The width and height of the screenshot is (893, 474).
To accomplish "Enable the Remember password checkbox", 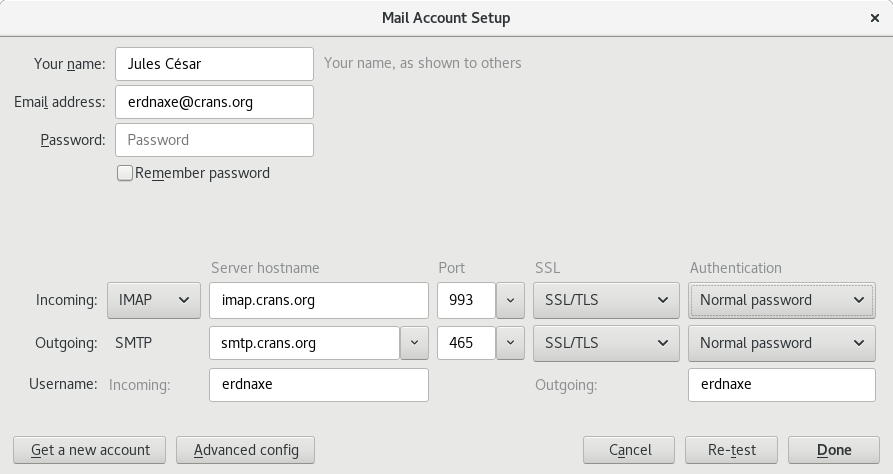I will [125, 173].
